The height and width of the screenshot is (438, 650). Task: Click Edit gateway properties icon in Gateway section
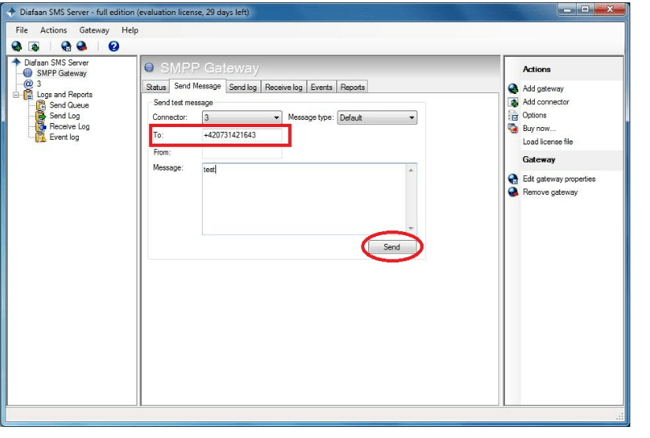pyautogui.click(x=513, y=179)
